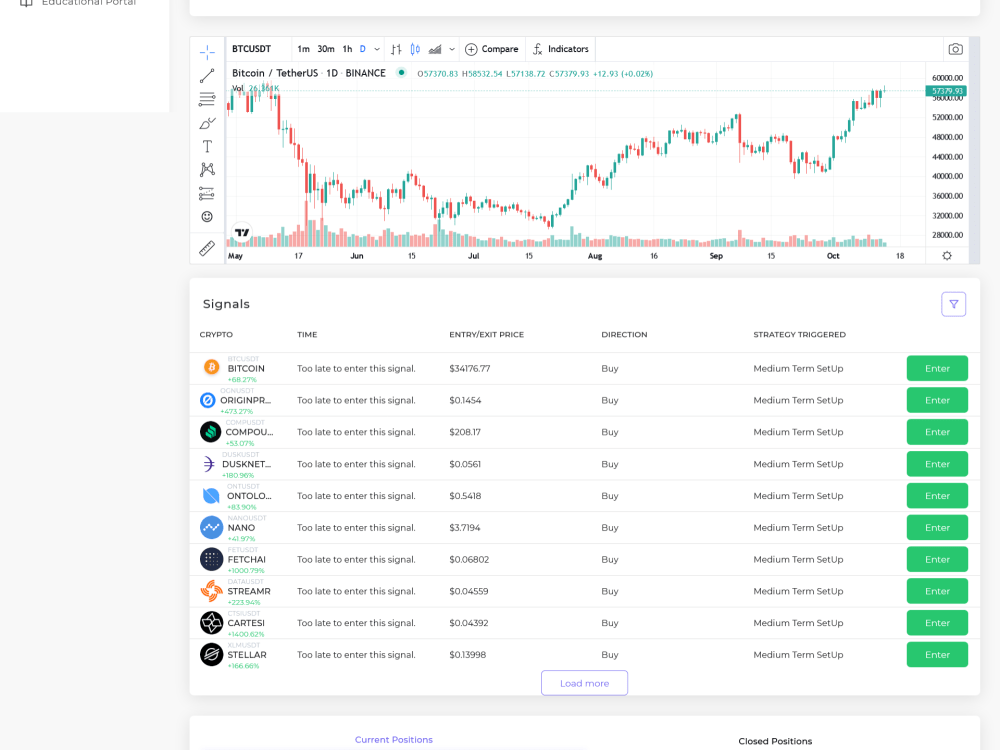The image size is (1000, 750).
Task: Take a chart snapshot with camera icon
Action: click(x=955, y=49)
